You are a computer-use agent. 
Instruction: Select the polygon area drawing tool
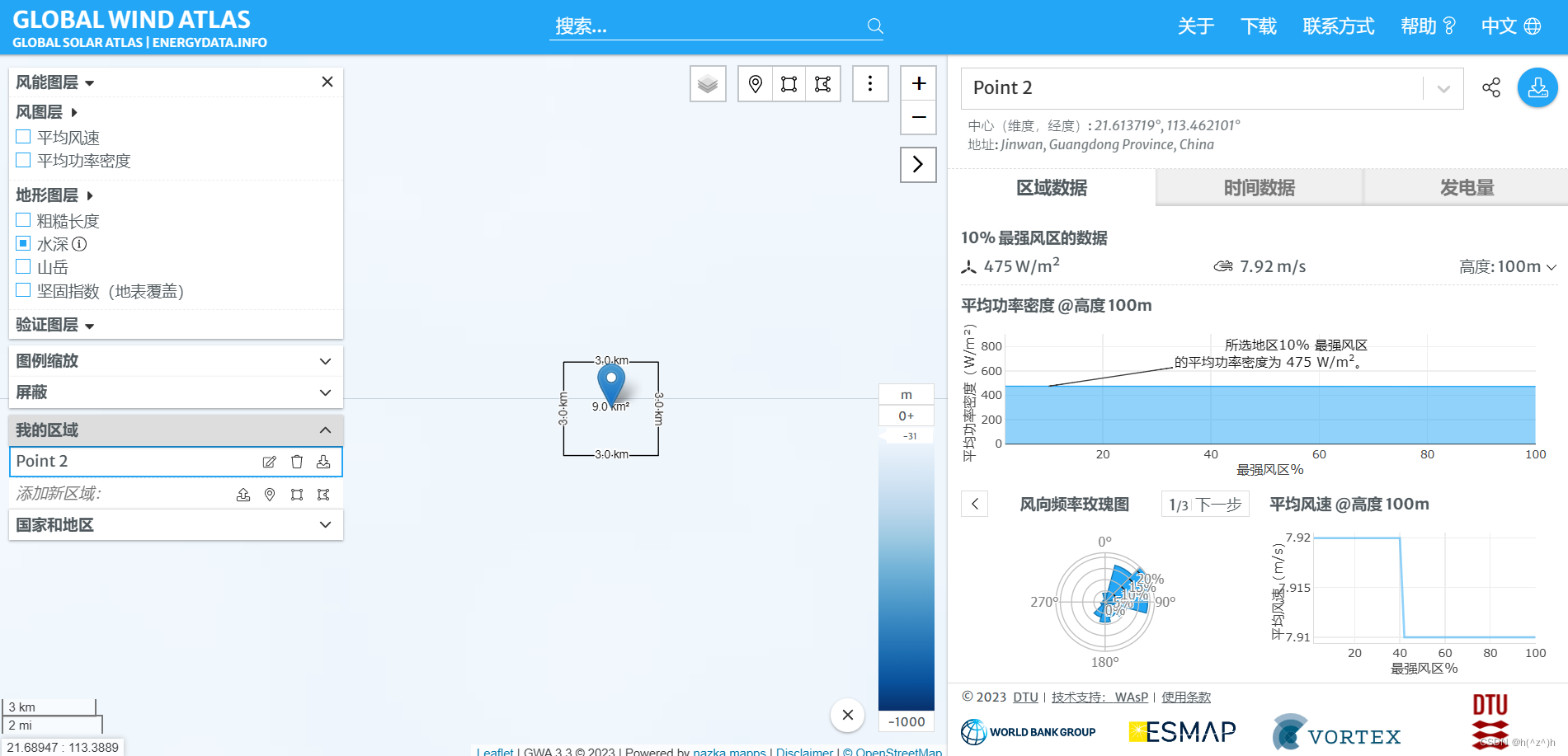click(822, 83)
